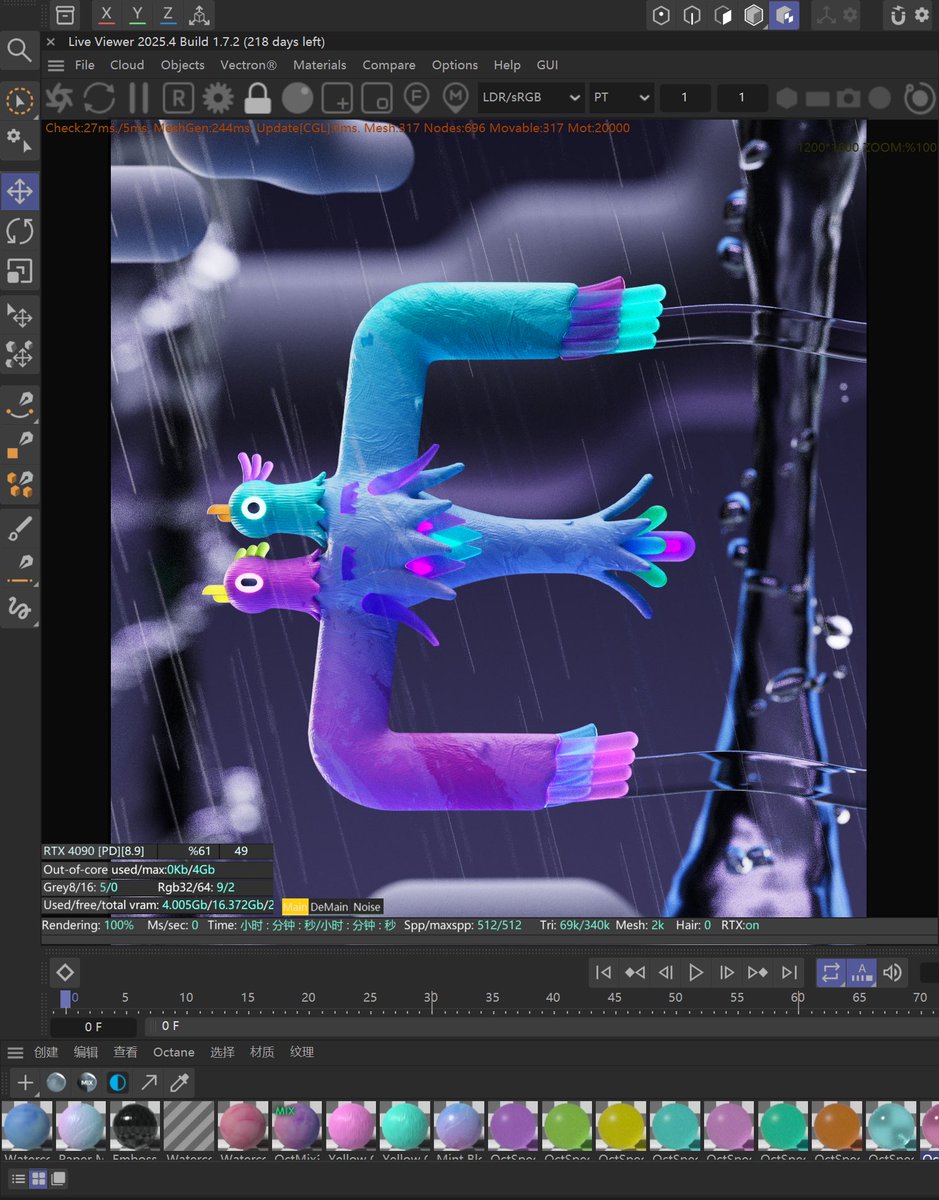Toggle the X axis lock
This screenshot has height=1200, width=939.
click(107, 15)
